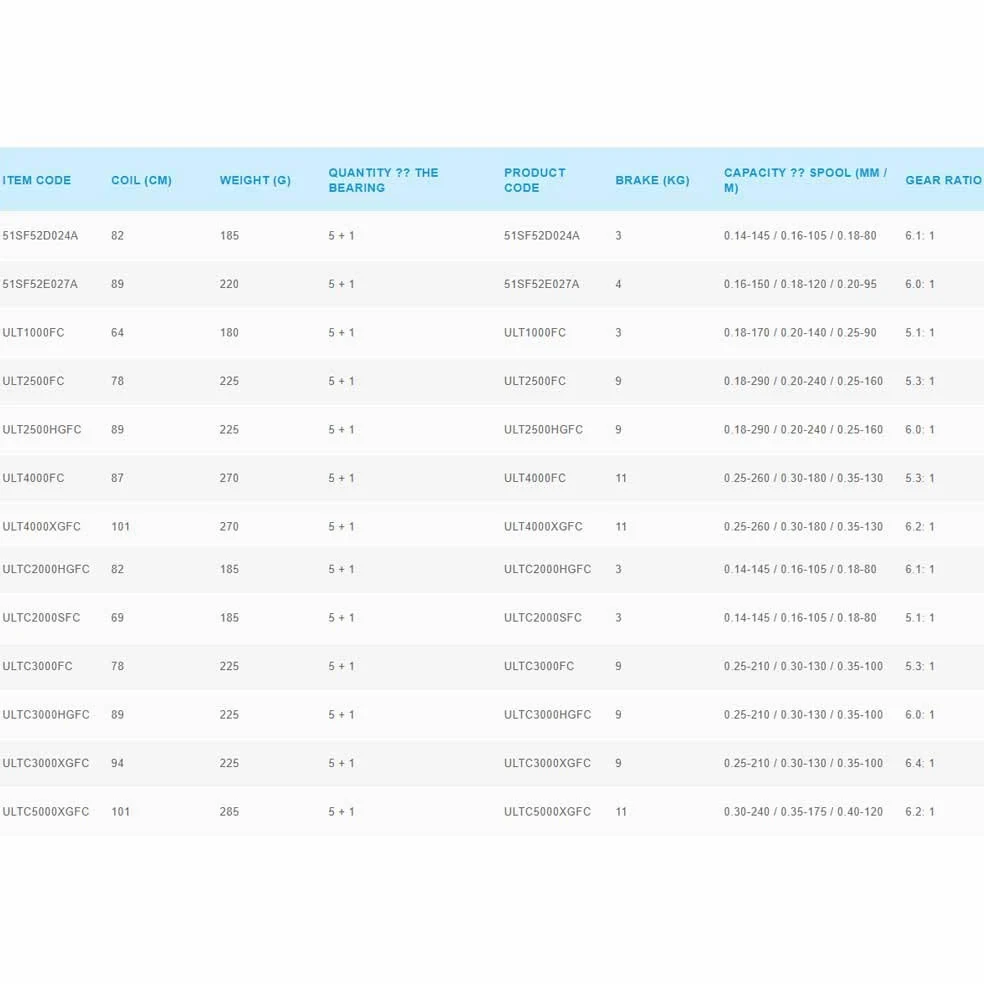Select item code 51SF52D024A in first column
The width and height of the screenshot is (984, 984).
(40, 236)
